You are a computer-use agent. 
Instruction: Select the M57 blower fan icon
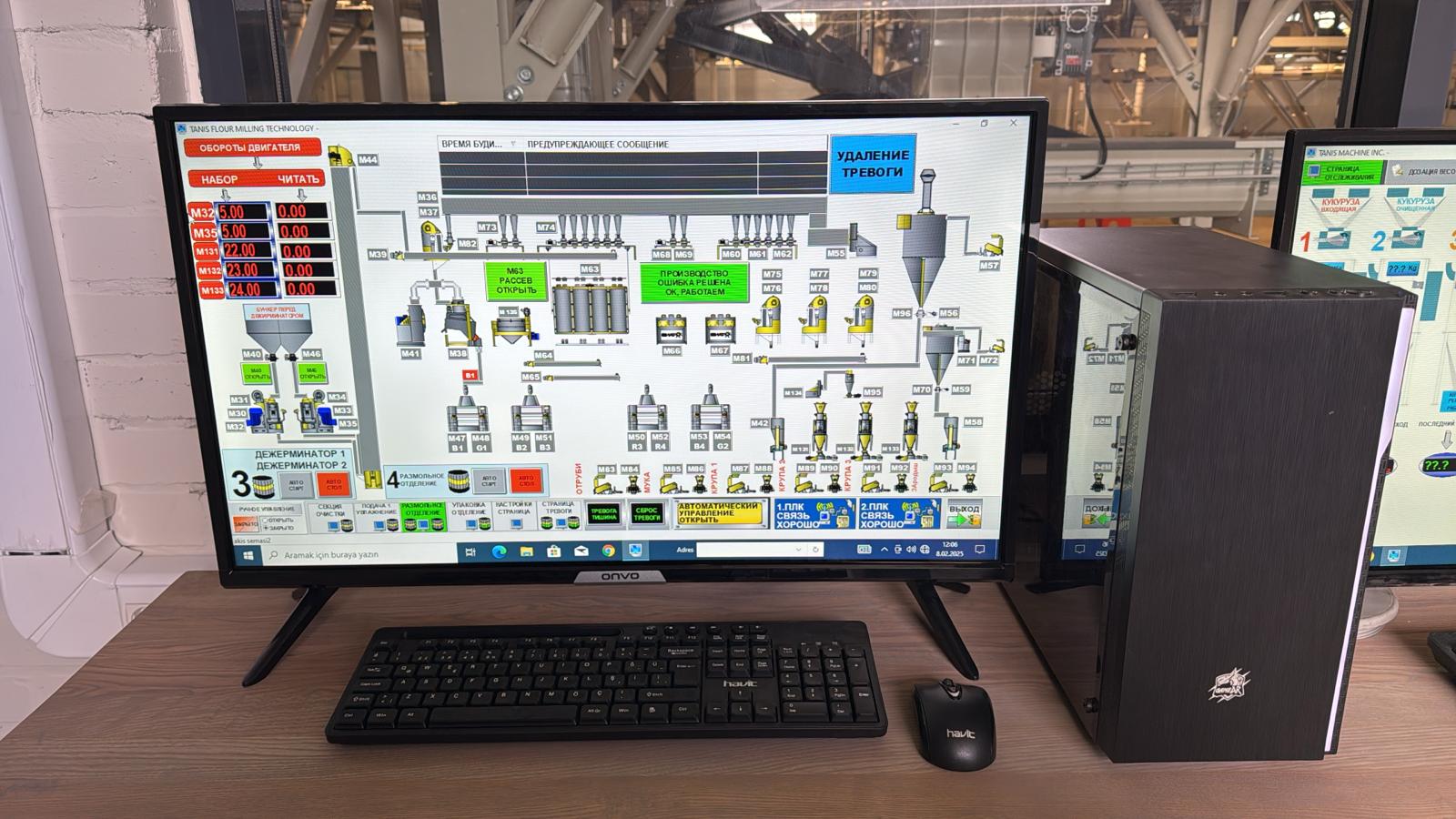pyautogui.click(x=991, y=247)
